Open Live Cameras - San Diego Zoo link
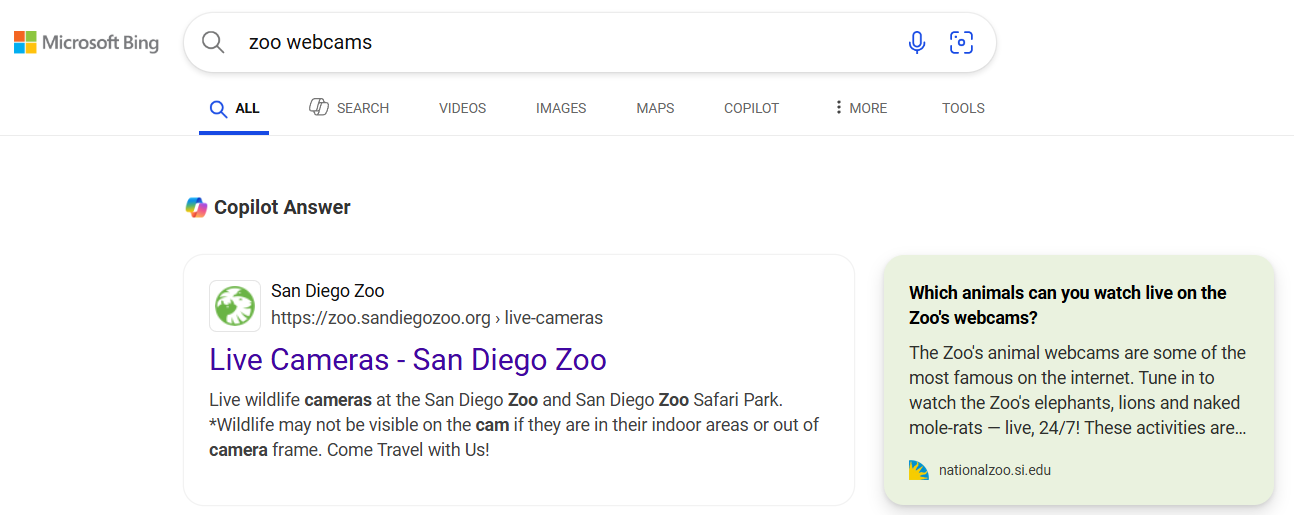The width and height of the screenshot is (1294, 515). 408,359
